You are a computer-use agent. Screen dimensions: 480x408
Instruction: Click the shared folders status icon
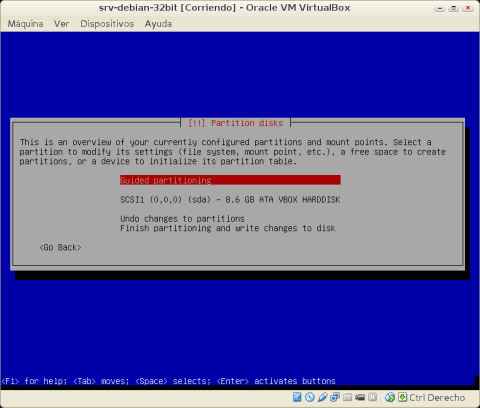(x=347, y=397)
